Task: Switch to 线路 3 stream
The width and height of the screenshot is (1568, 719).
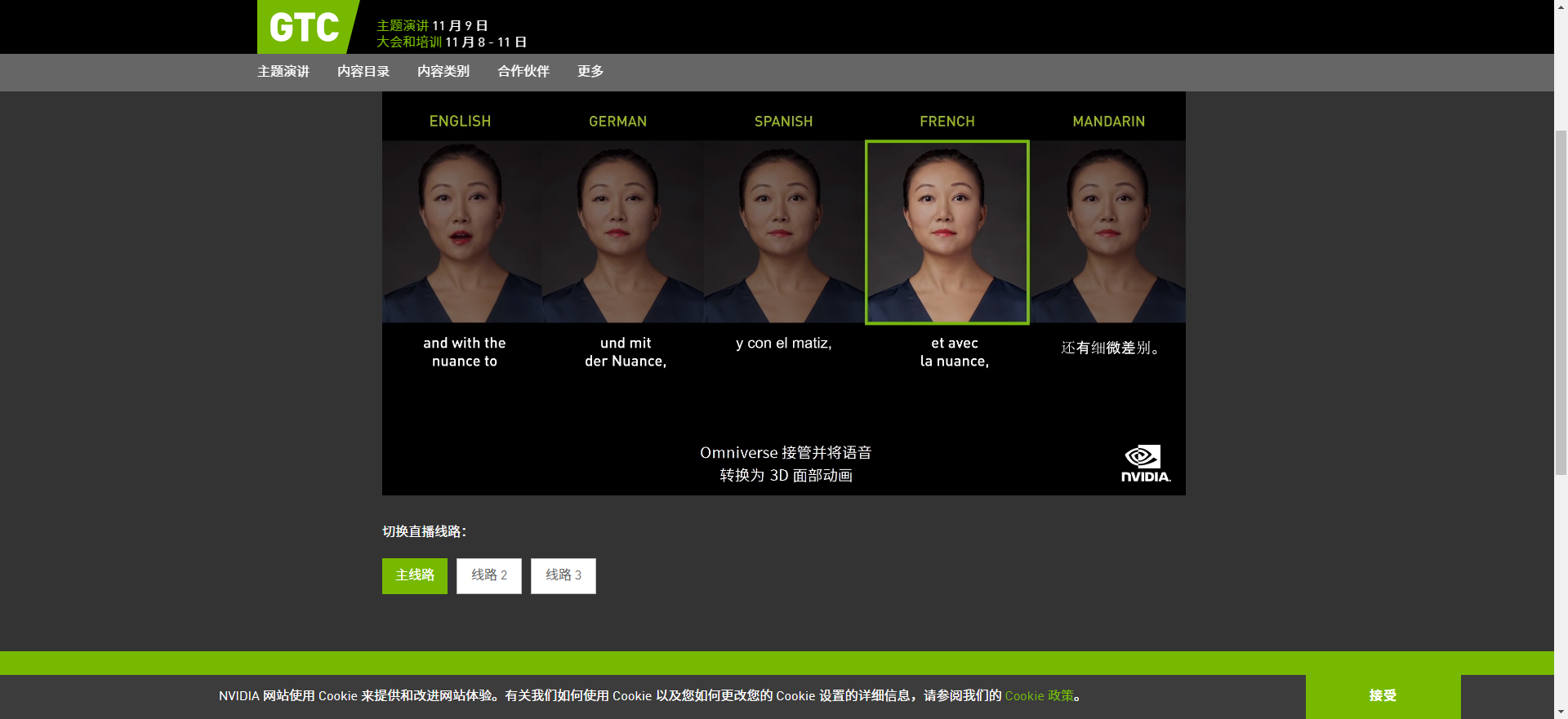Action: pos(563,575)
